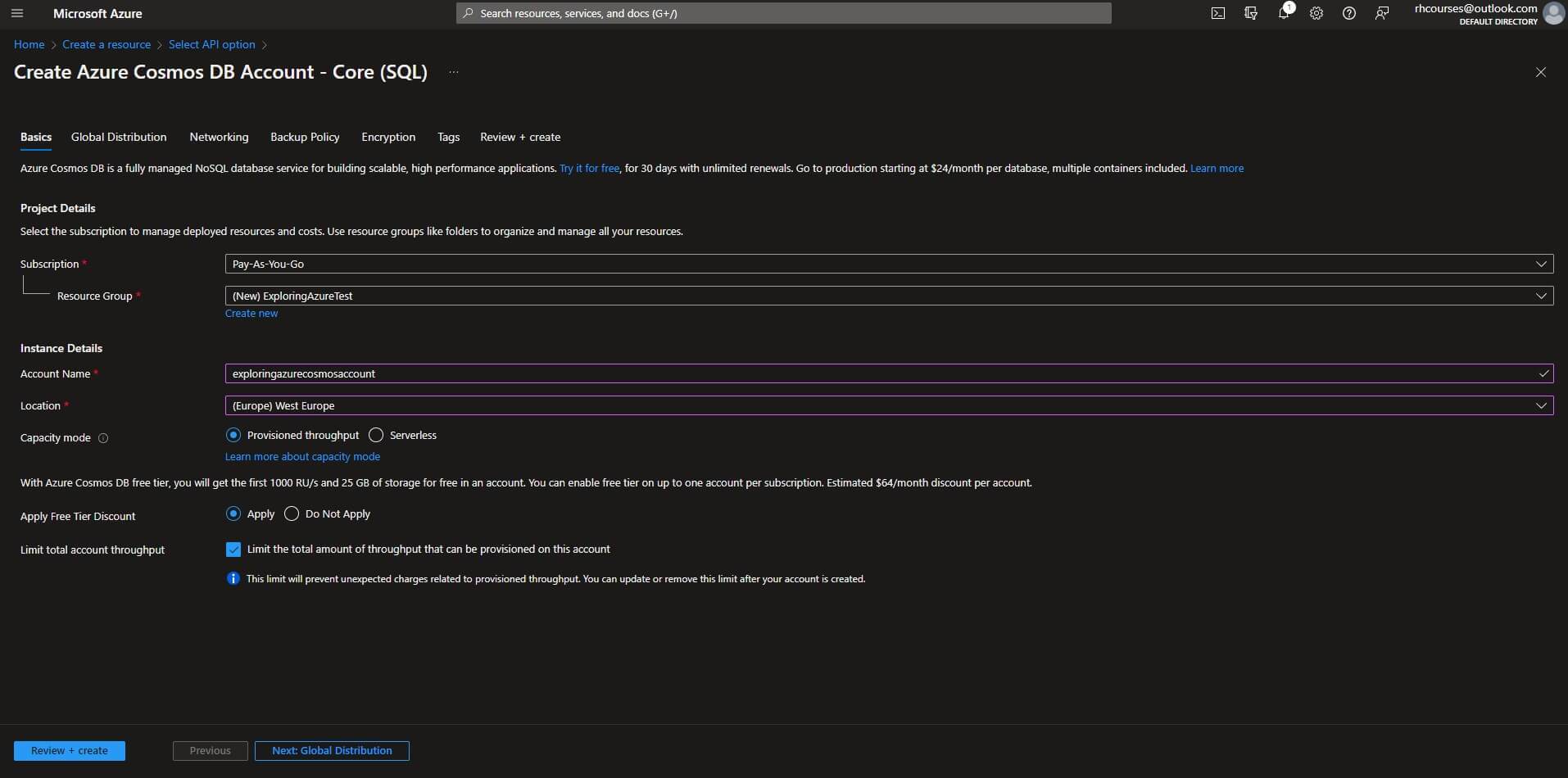Open the Feedback icon
This screenshot has width=1568, height=778.
[1382, 13]
